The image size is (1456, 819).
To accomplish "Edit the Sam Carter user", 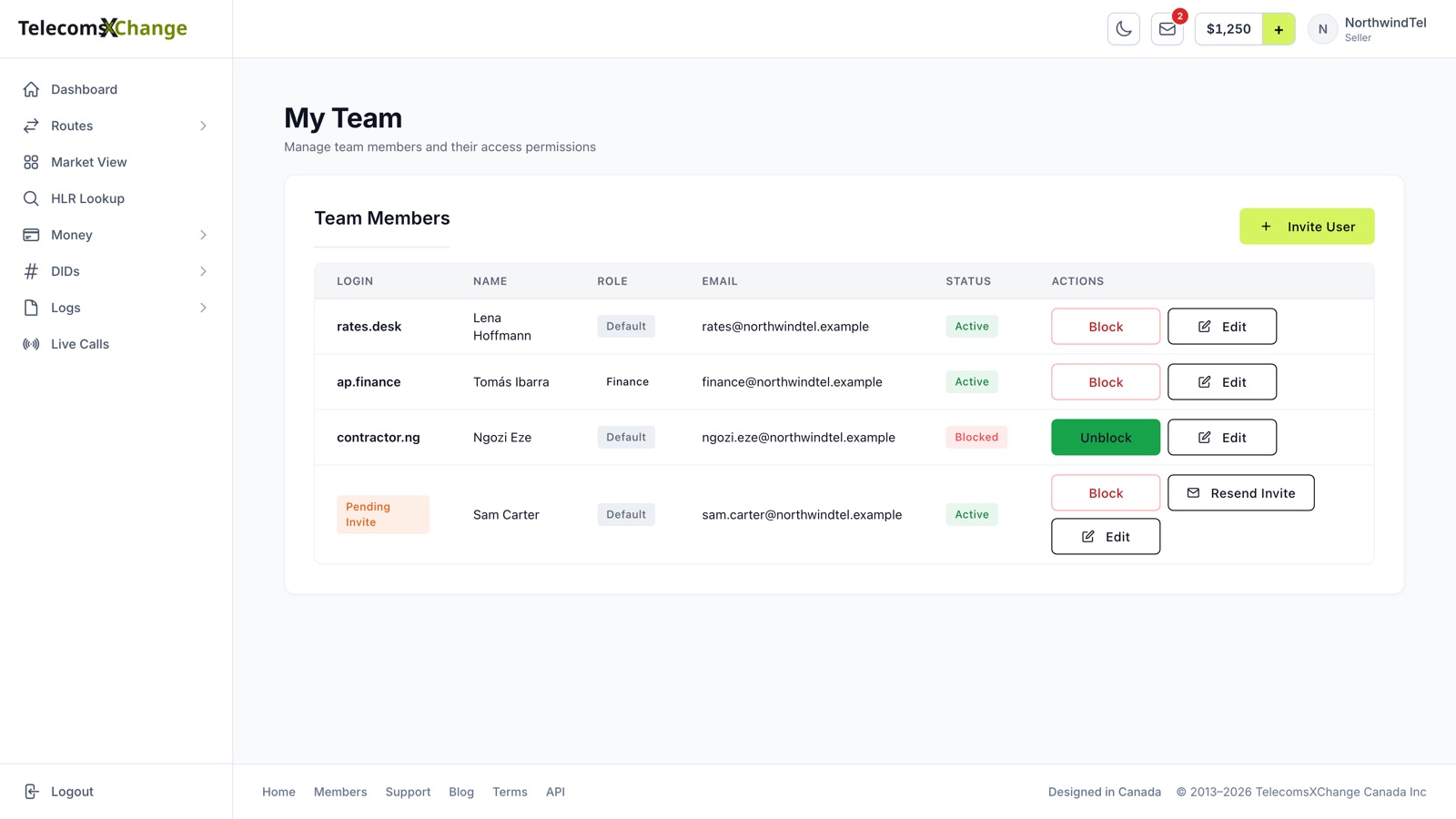I will click(x=1106, y=537).
